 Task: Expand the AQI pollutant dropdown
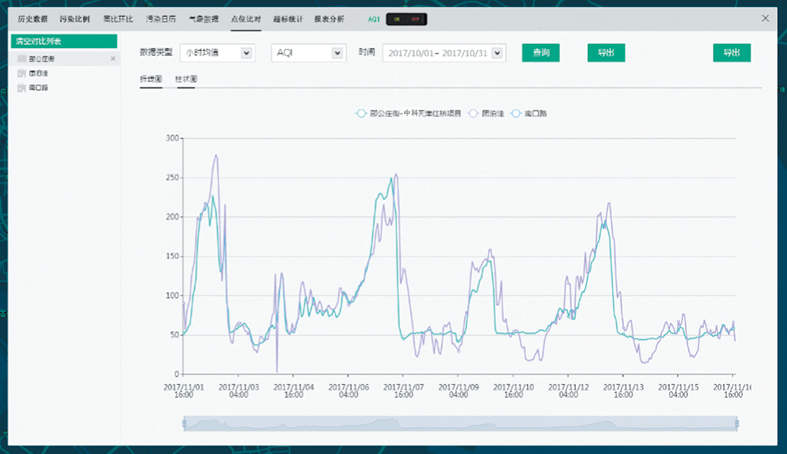308,53
